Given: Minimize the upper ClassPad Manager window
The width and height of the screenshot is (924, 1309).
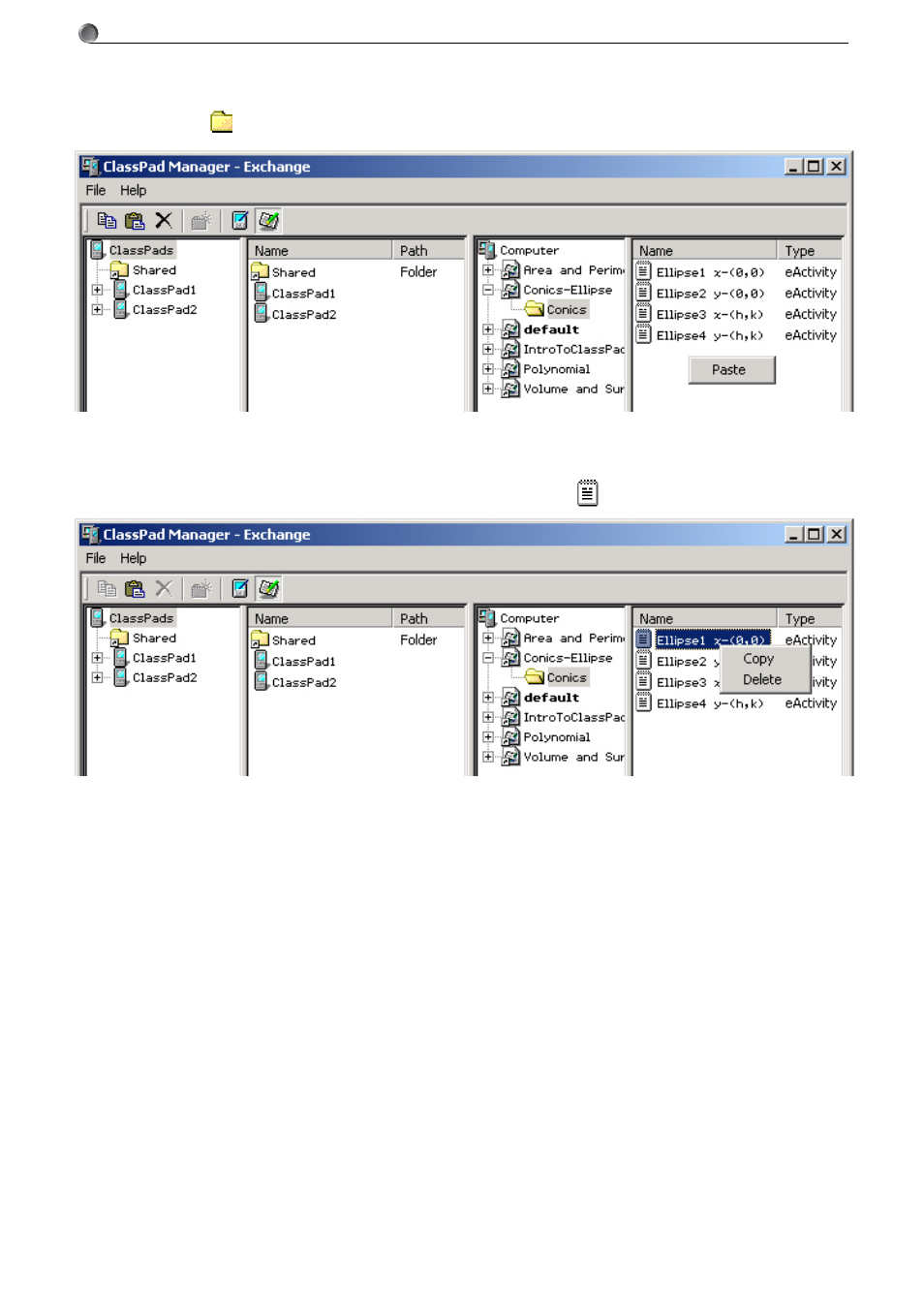Looking at the screenshot, I should [x=793, y=167].
